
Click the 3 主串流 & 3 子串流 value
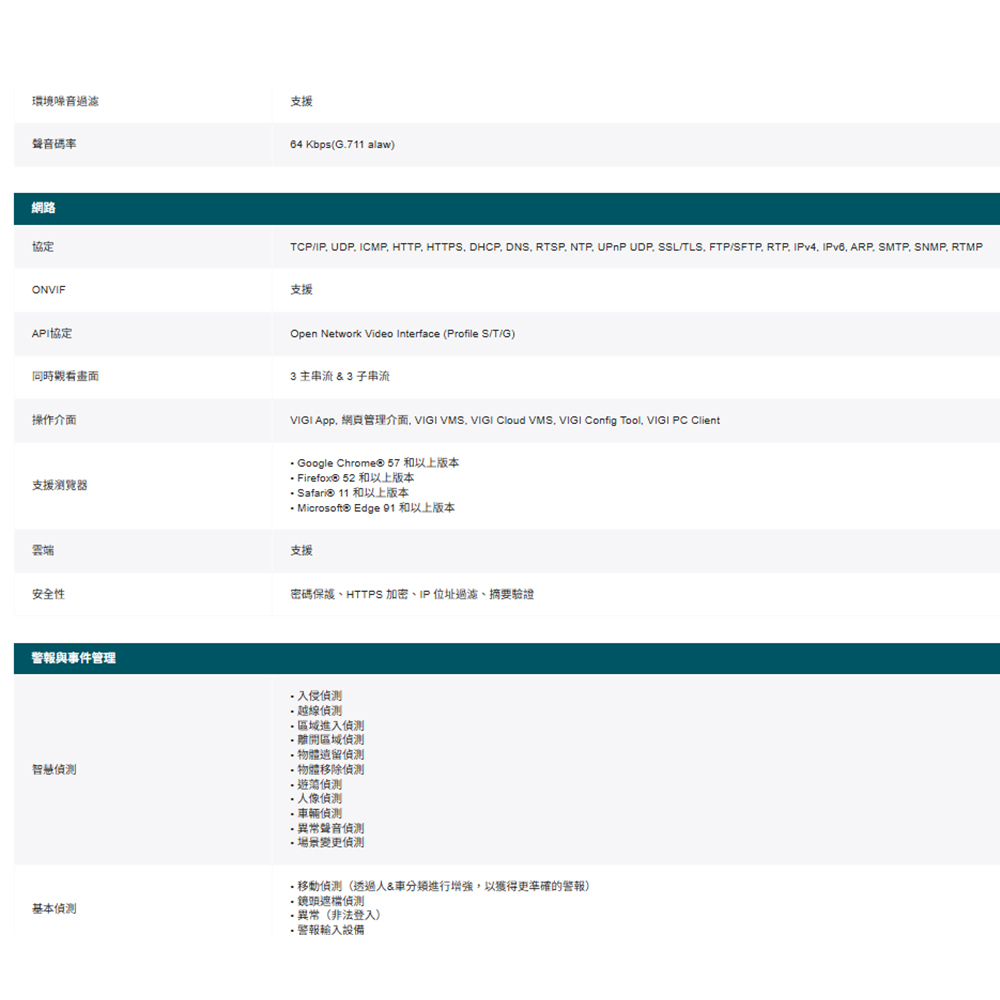[340, 377]
